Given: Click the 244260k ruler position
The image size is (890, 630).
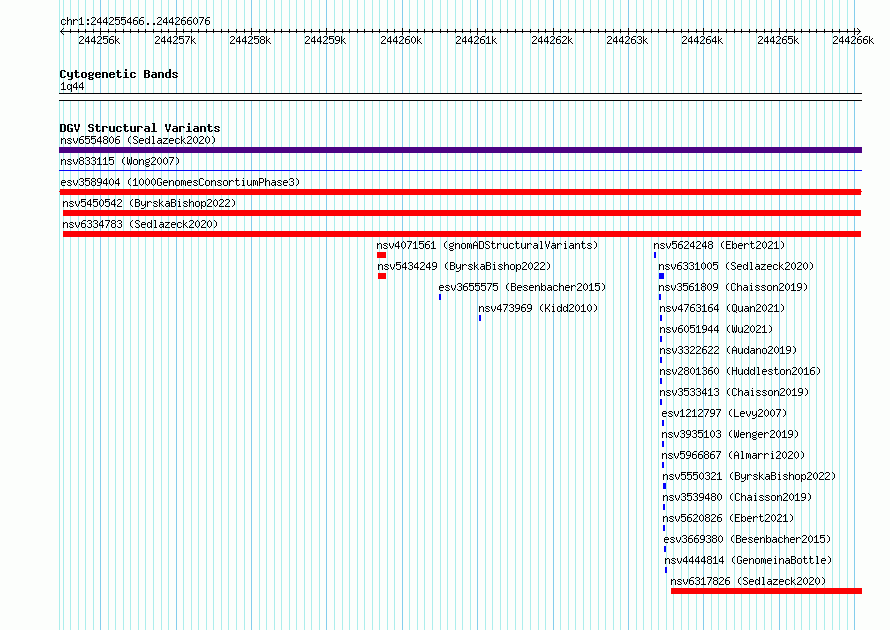Looking at the screenshot, I should point(401,40).
